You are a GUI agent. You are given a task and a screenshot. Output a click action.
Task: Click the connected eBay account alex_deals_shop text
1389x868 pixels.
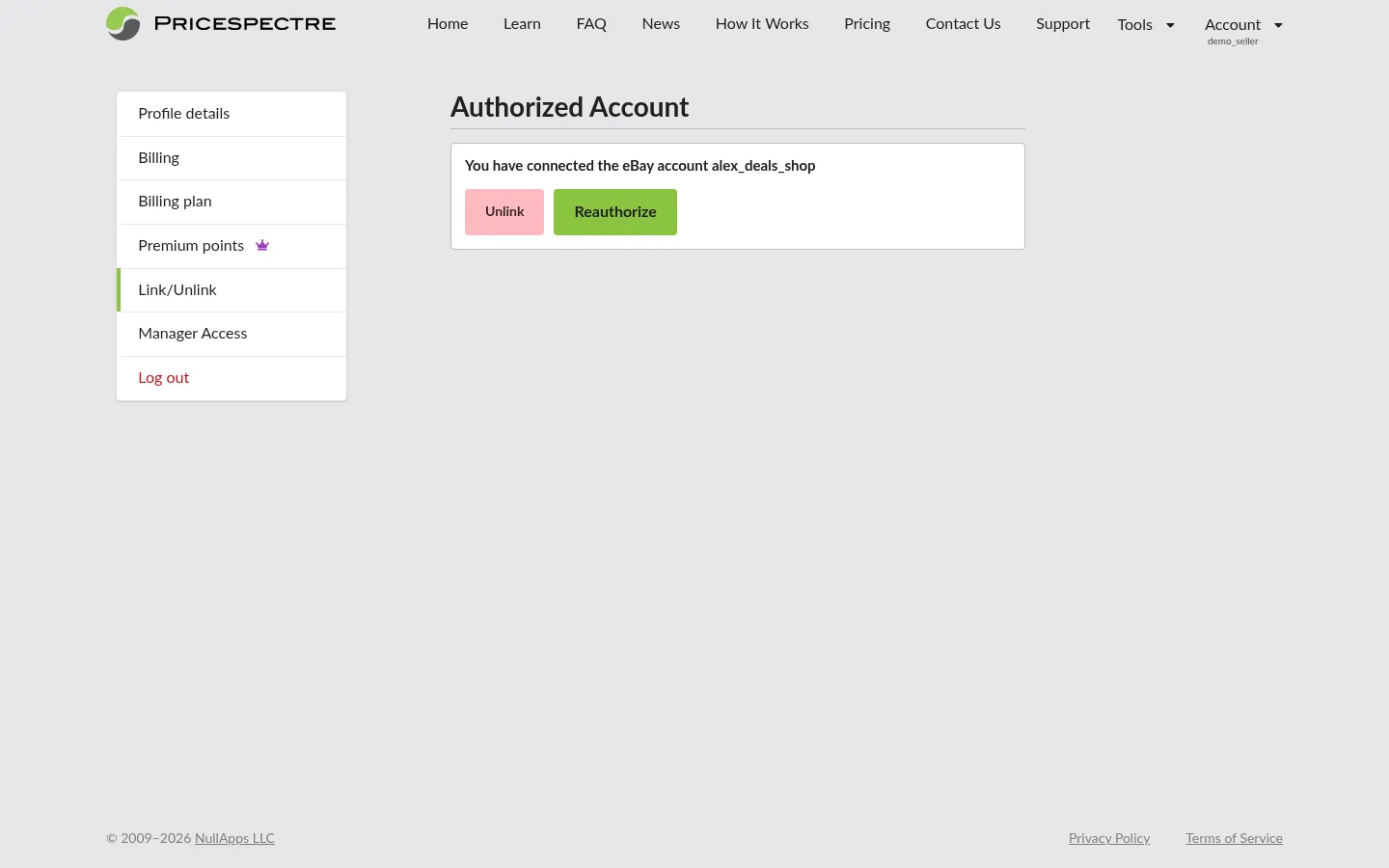(763, 166)
